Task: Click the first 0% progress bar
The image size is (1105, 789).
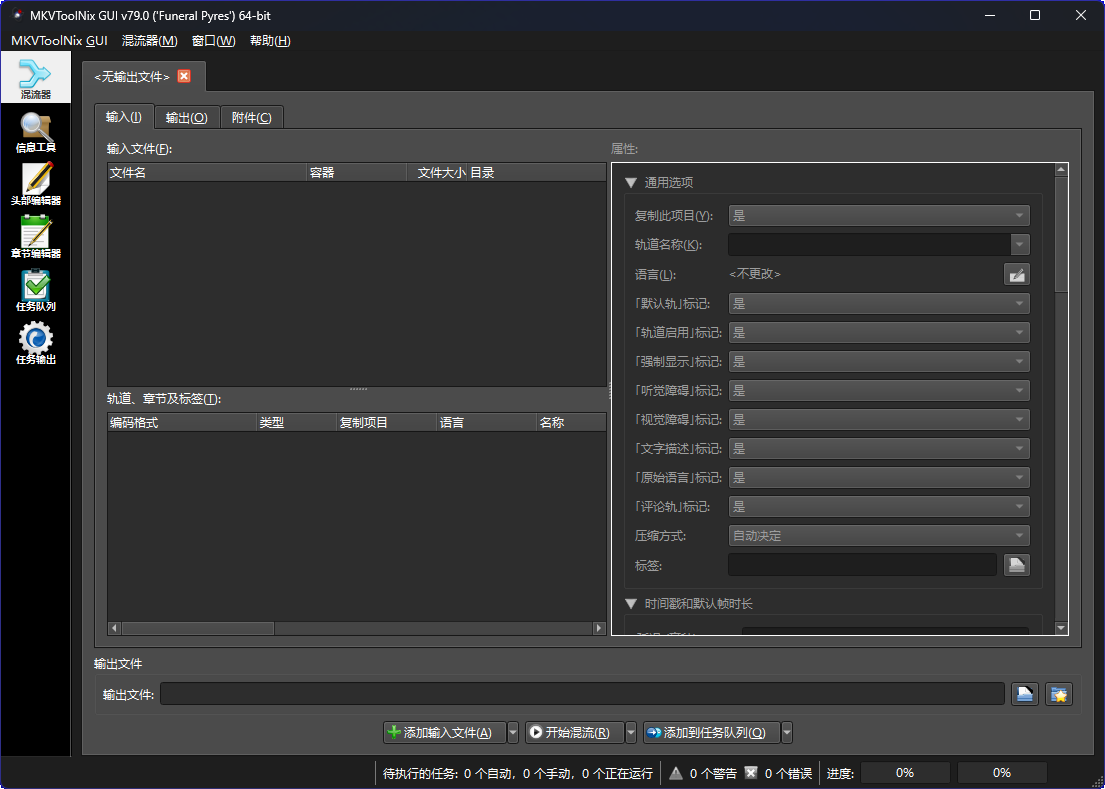Action: (x=905, y=773)
